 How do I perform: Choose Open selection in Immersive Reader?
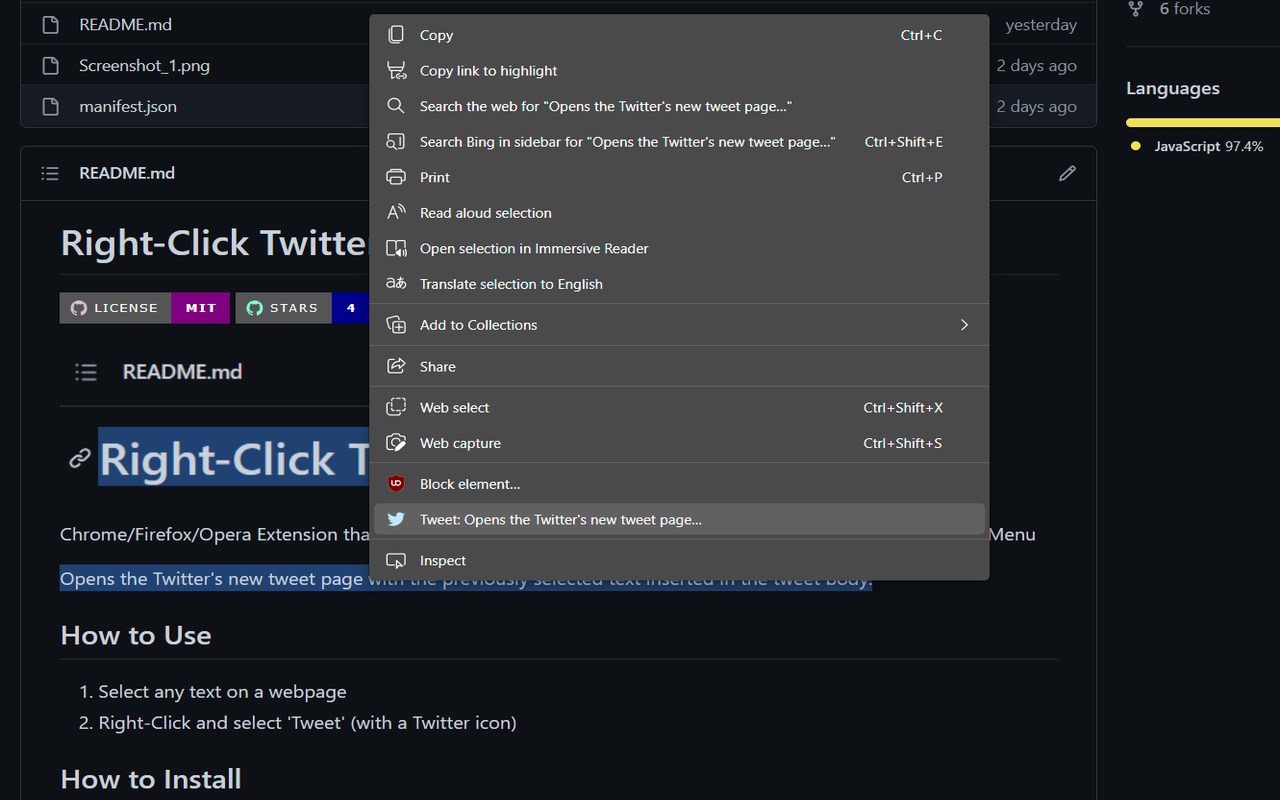pyautogui.click(x=679, y=248)
